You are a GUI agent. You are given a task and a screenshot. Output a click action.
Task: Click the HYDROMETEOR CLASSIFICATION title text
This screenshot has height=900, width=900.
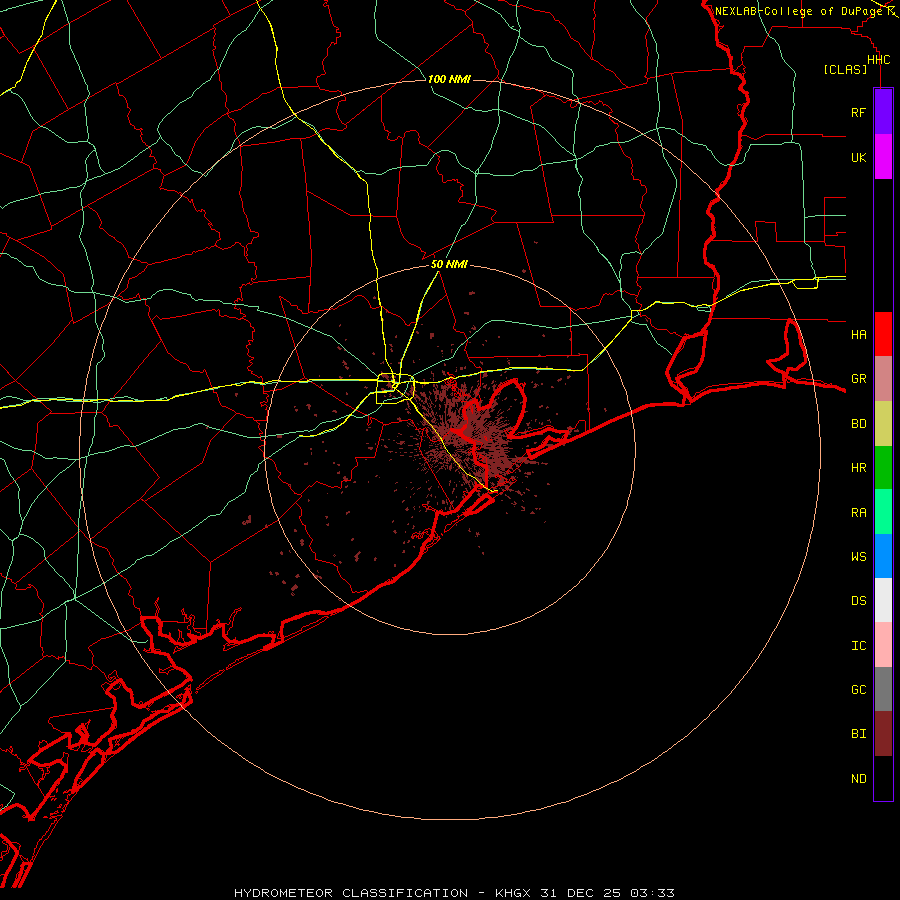tap(351, 893)
